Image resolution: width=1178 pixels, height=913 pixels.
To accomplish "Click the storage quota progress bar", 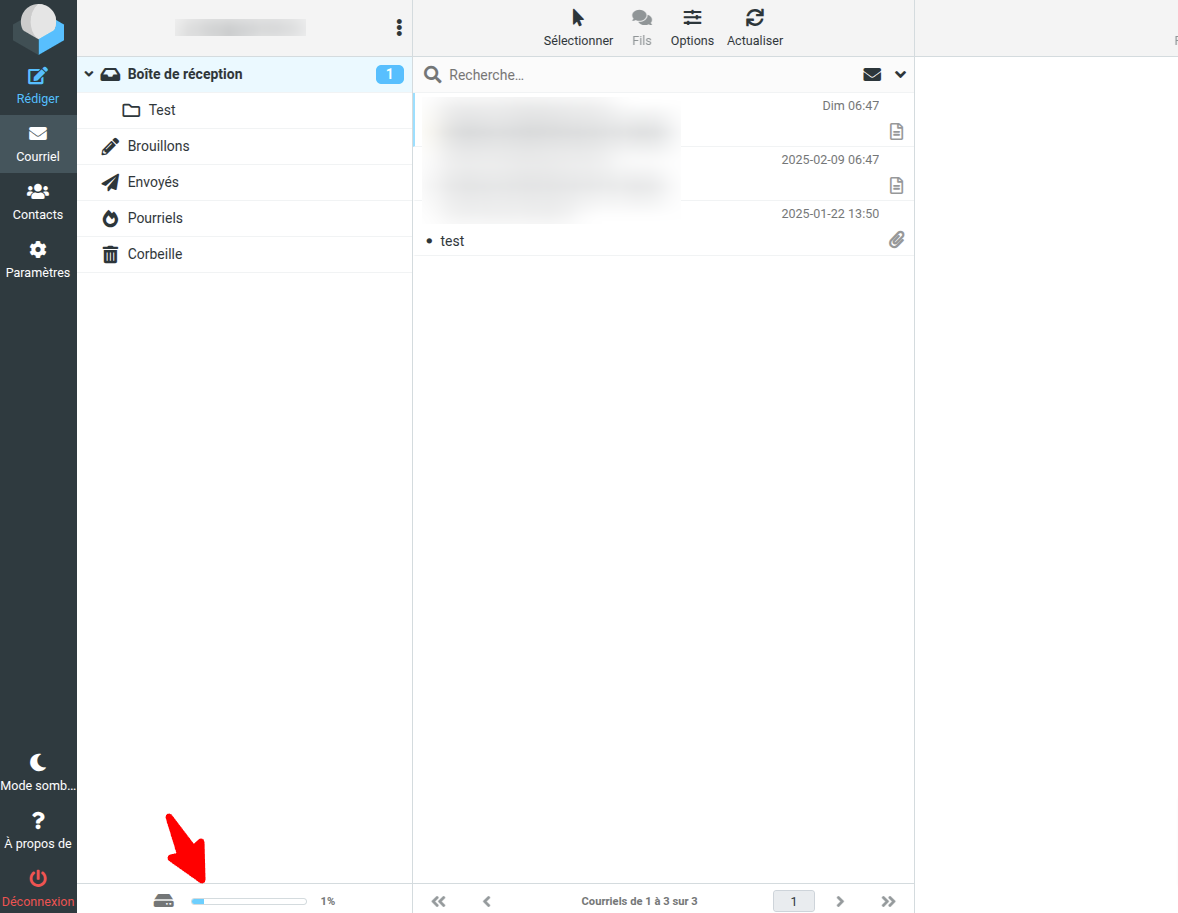I will [x=249, y=901].
